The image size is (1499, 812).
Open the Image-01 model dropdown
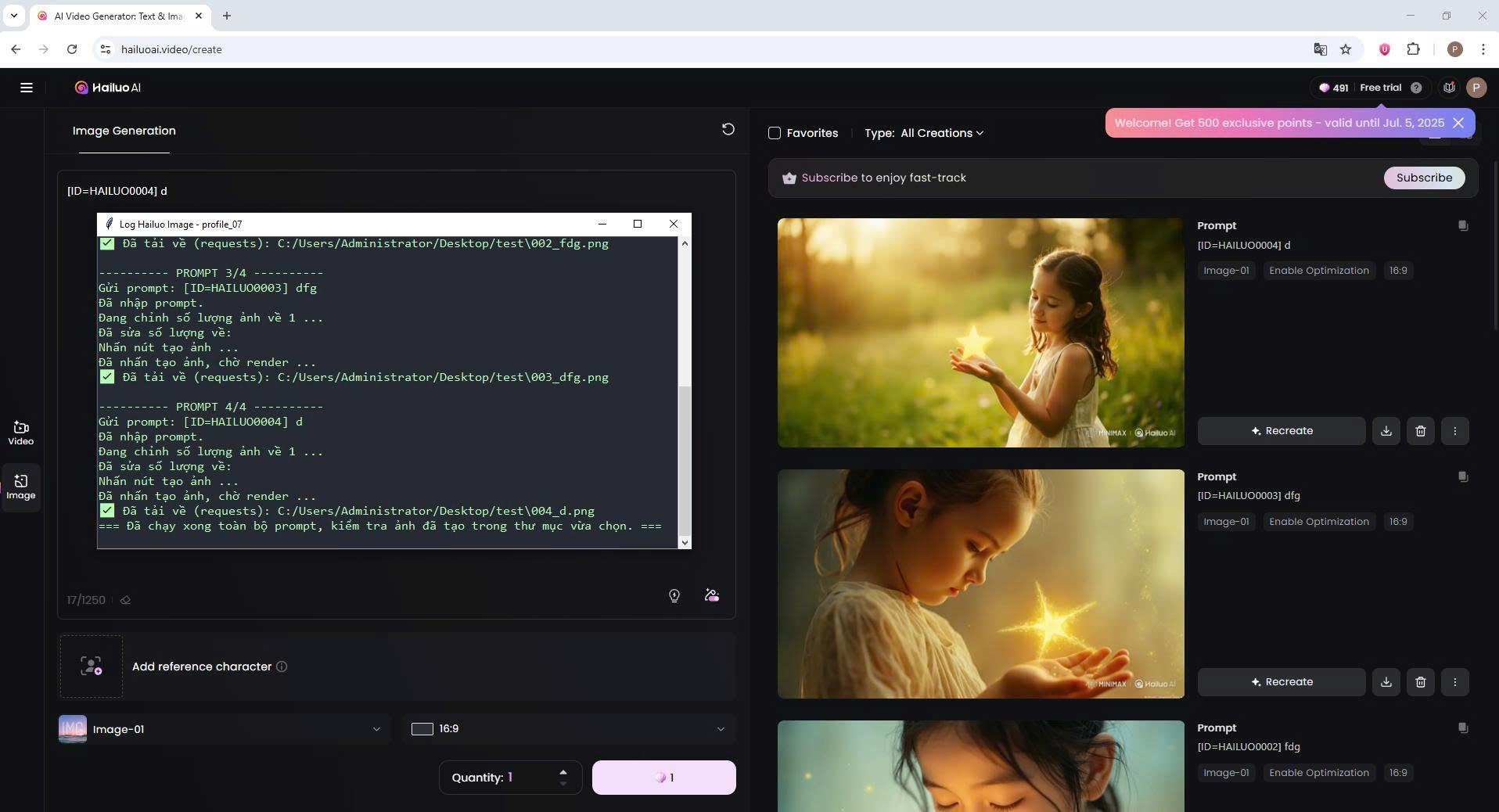[x=223, y=729]
